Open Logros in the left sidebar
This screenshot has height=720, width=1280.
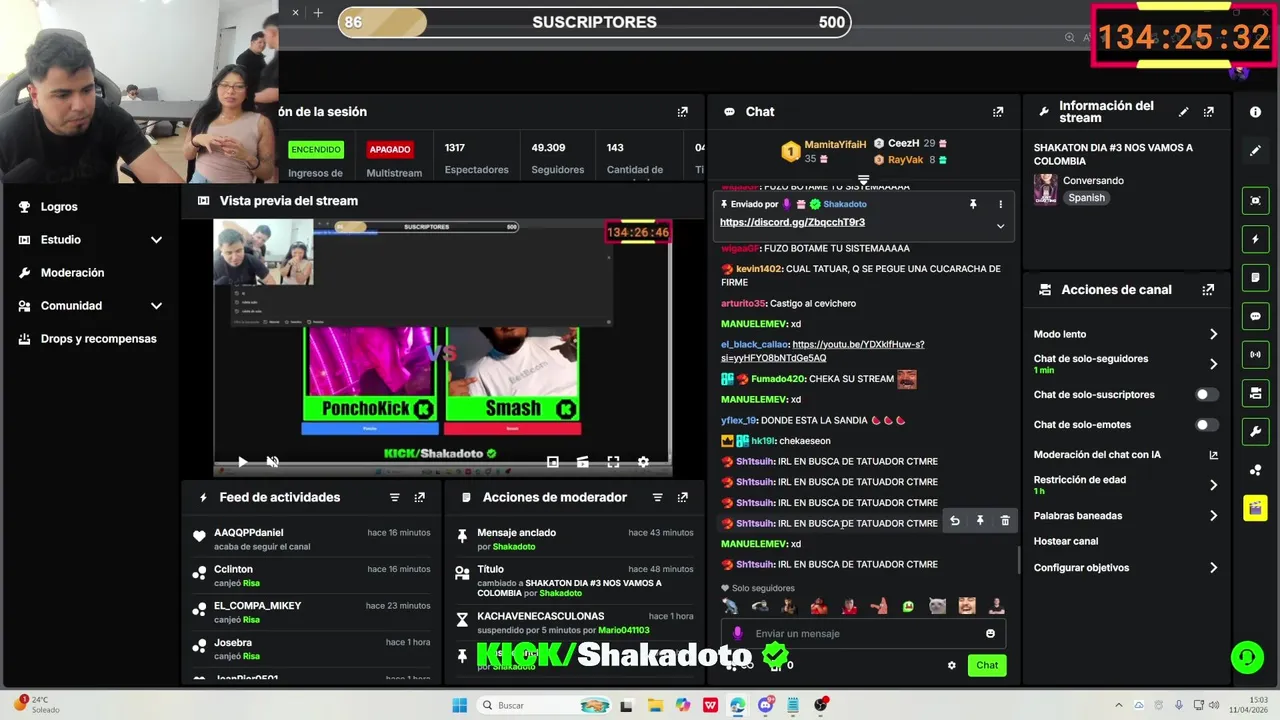tap(59, 207)
